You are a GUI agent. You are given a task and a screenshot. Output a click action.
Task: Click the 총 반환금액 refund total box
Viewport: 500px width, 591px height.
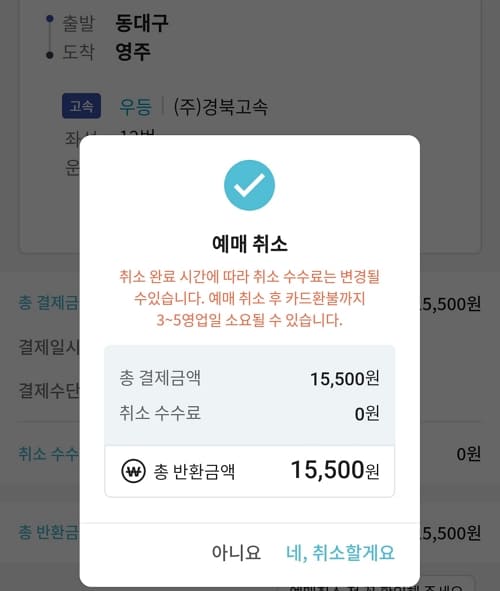[249, 471]
